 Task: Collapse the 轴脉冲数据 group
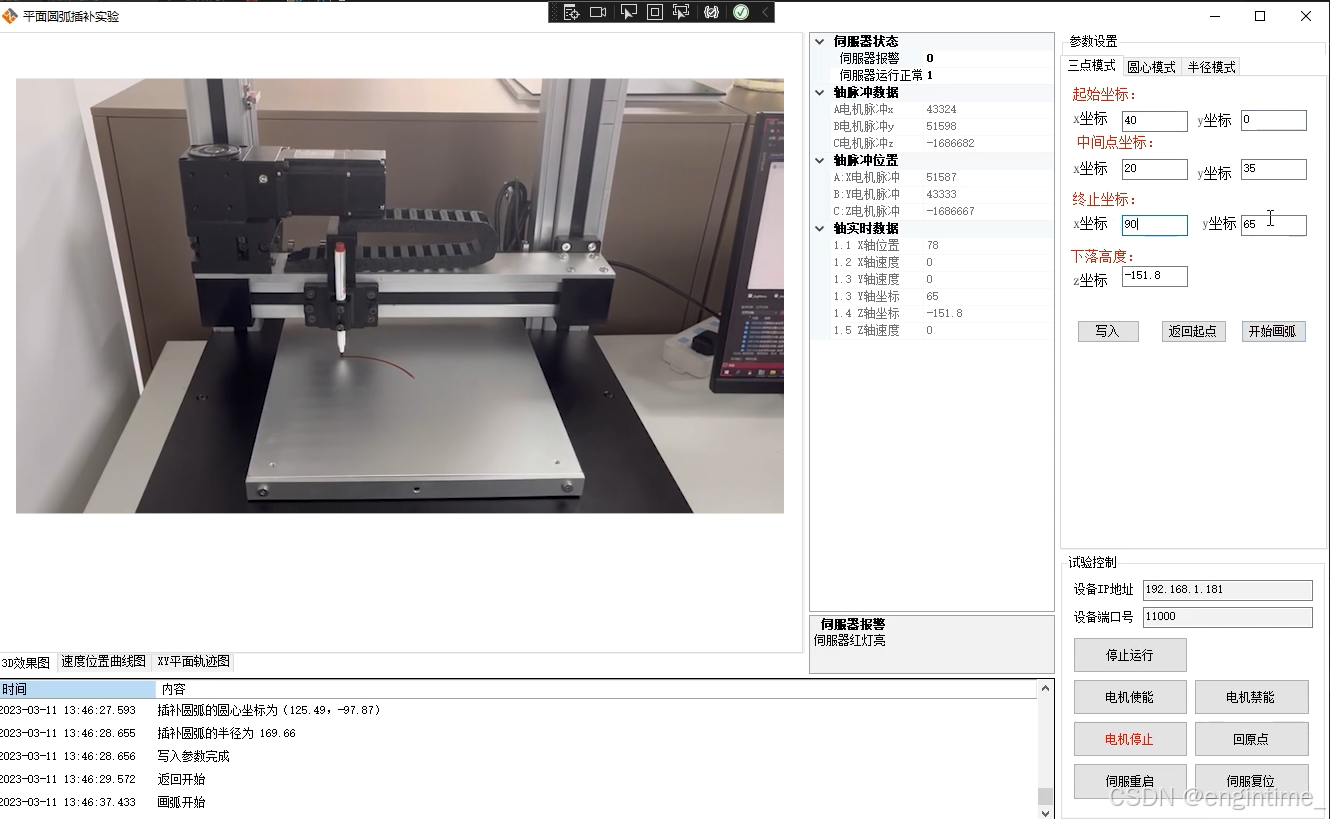(820, 92)
